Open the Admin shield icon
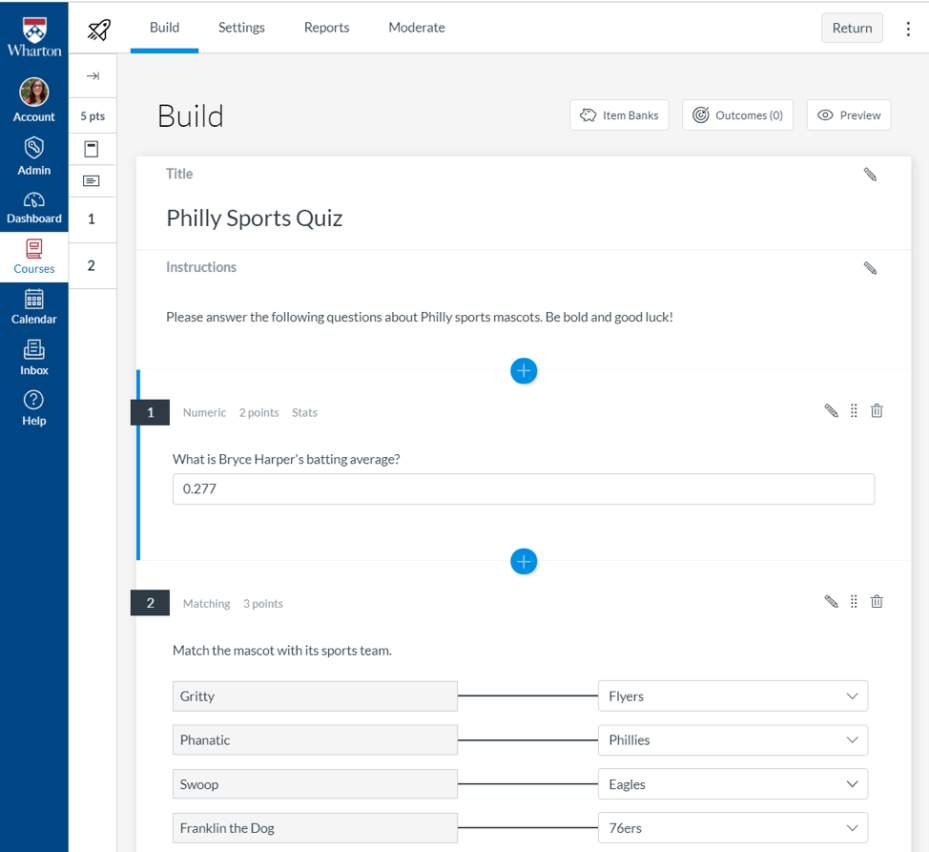Image resolution: width=929 pixels, height=852 pixels. click(34, 148)
